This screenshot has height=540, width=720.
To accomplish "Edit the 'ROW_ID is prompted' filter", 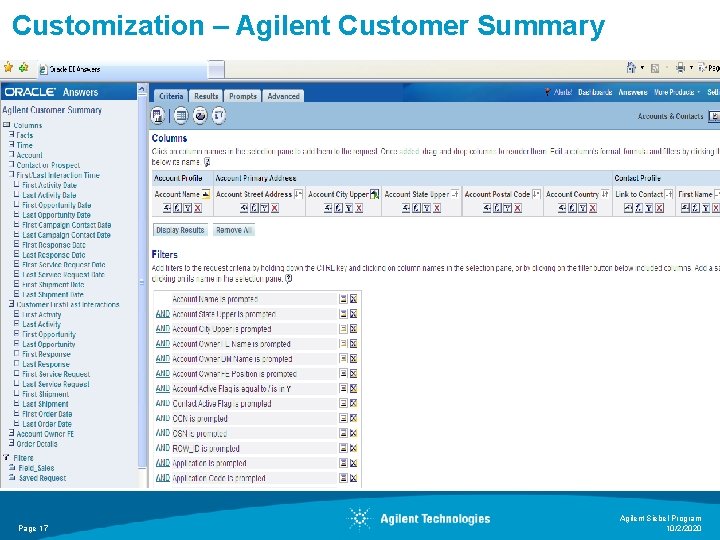I will pyautogui.click(x=343, y=448).
